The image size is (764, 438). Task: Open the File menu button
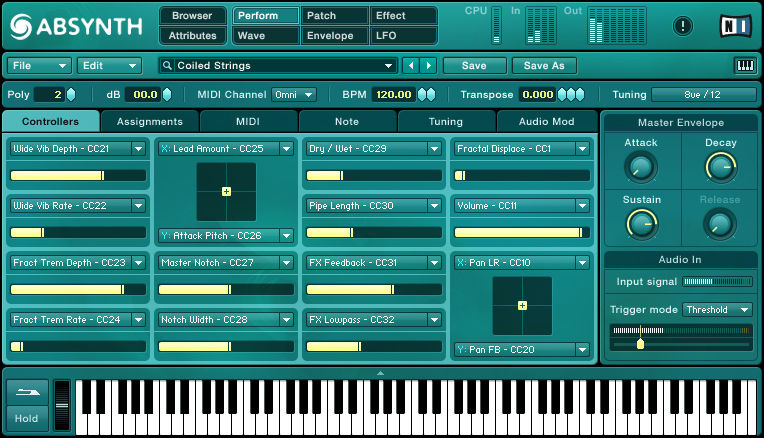click(39, 66)
